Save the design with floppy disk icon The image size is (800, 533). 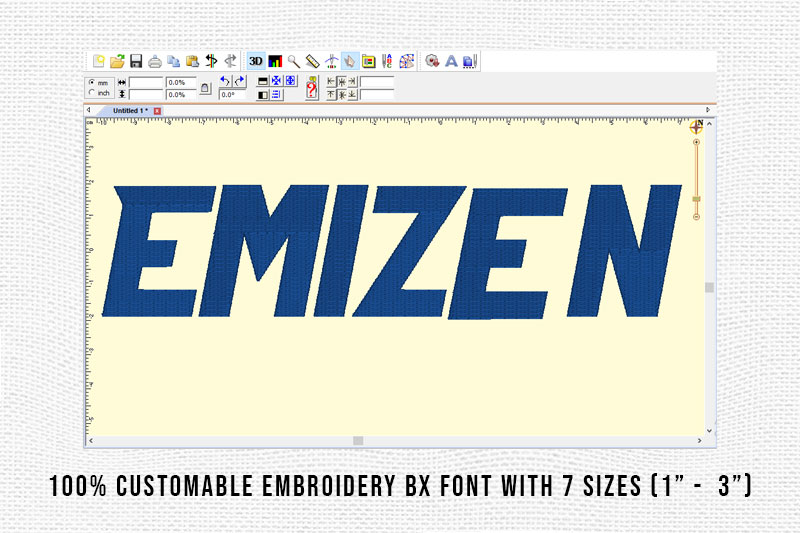pyautogui.click(x=136, y=61)
